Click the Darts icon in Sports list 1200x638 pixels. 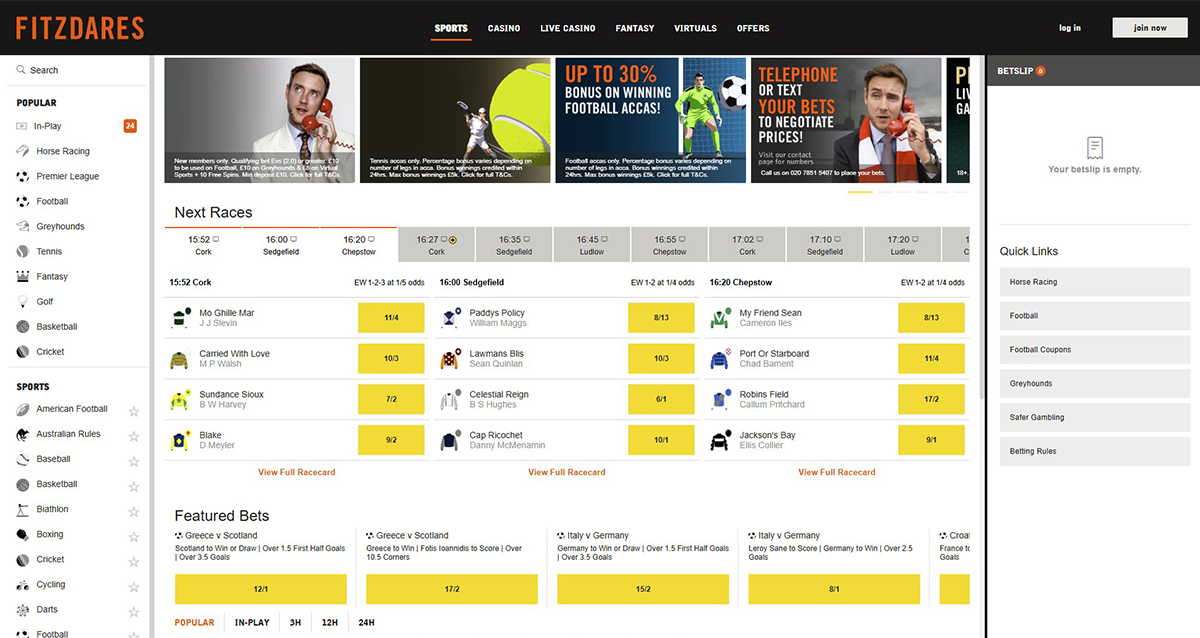(x=23, y=609)
